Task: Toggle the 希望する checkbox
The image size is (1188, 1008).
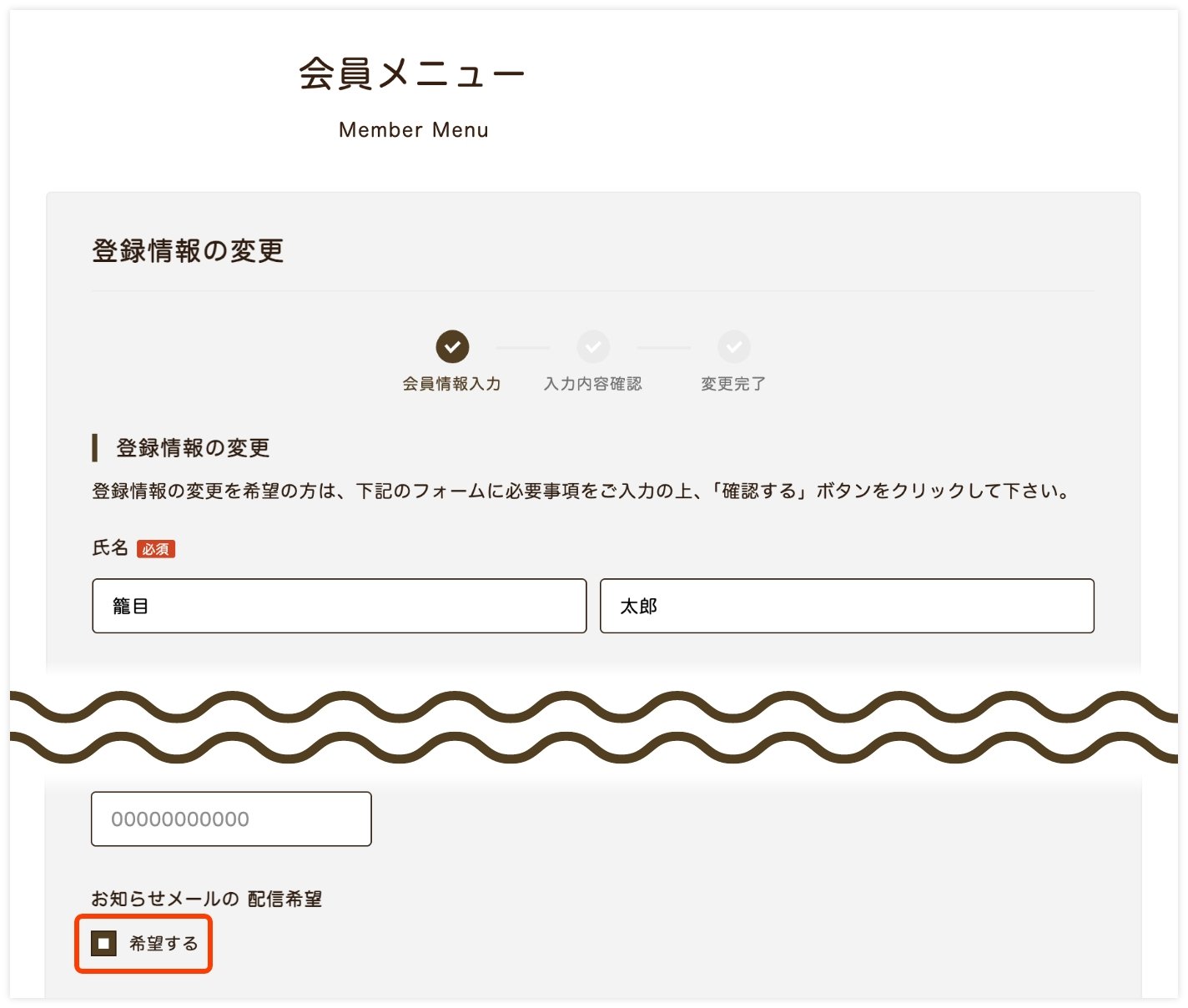Action: (x=103, y=944)
